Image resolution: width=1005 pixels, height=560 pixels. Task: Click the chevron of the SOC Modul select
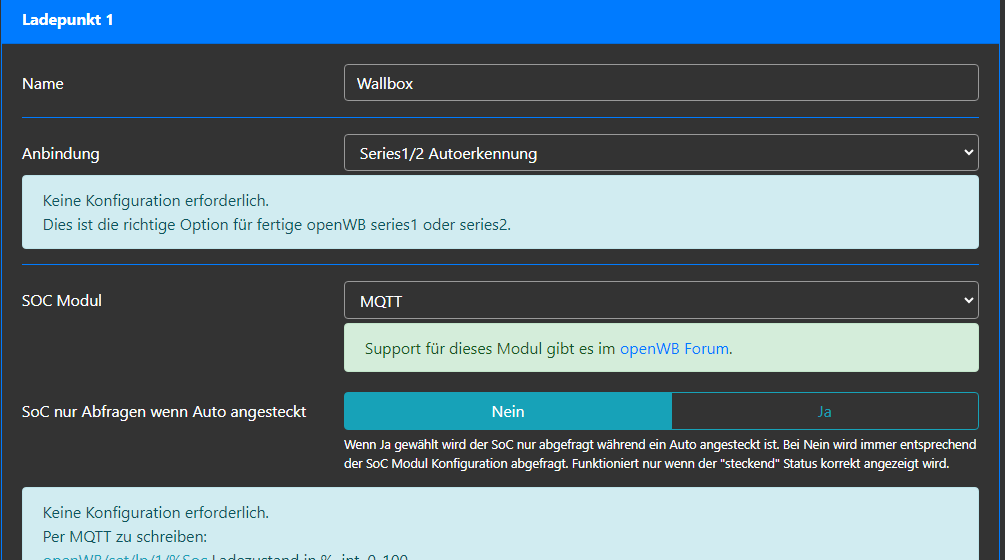pos(967,300)
